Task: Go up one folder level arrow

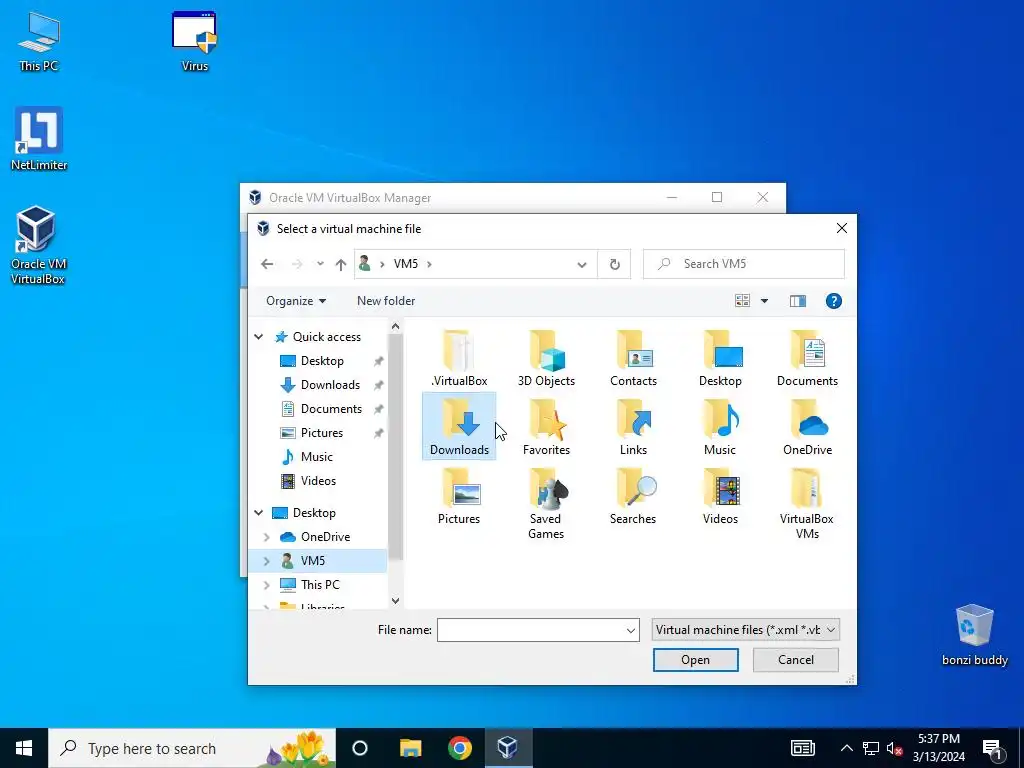Action: 341,264
